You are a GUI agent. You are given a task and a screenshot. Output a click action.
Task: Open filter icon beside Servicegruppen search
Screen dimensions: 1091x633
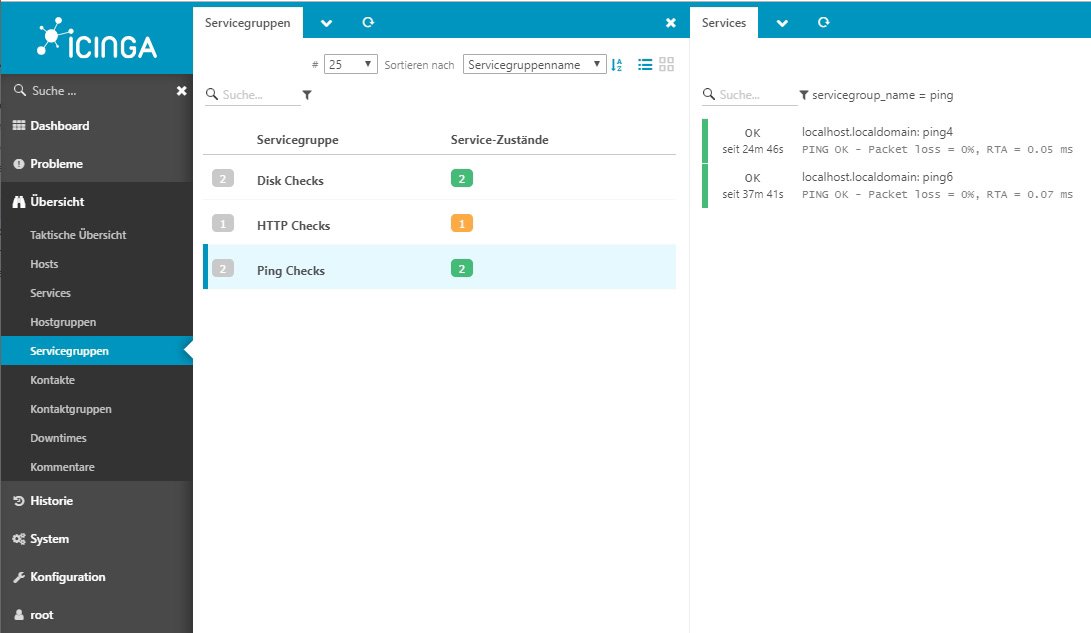coord(307,95)
